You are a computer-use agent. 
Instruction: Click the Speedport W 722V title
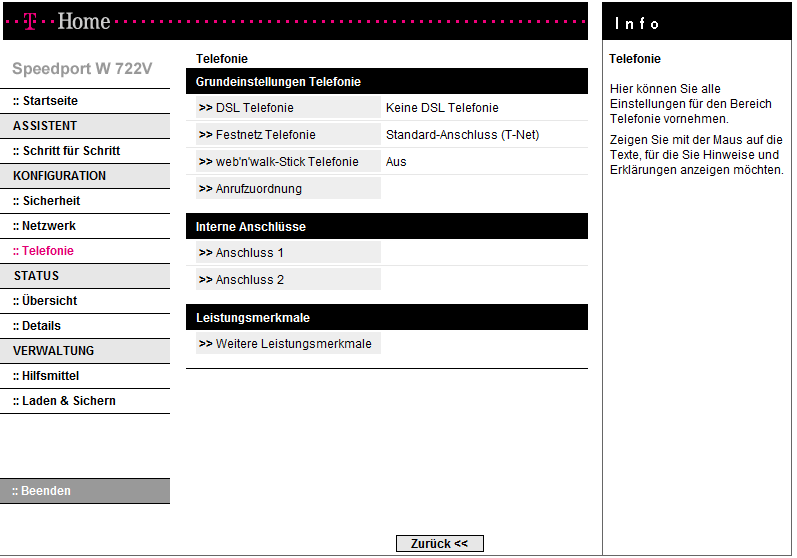coord(82,69)
